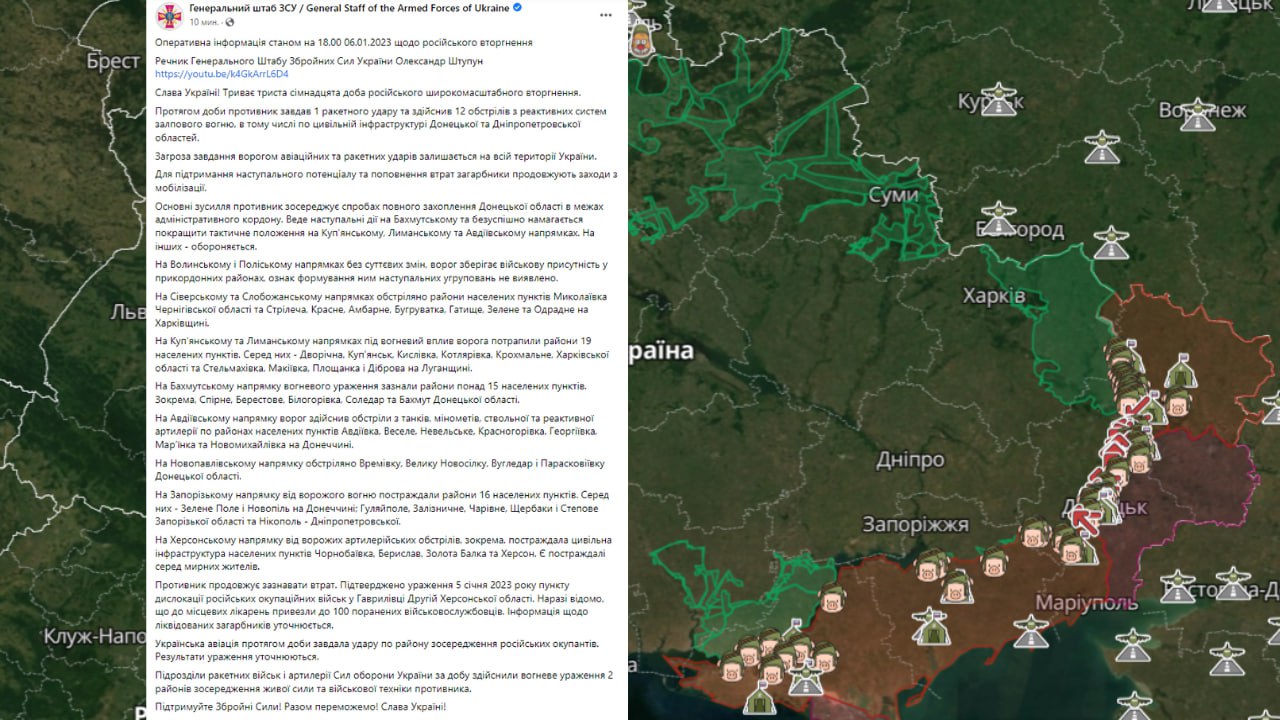The height and width of the screenshot is (720, 1280).
Task: Click the Суми city label on map
Action: [x=893, y=195]
